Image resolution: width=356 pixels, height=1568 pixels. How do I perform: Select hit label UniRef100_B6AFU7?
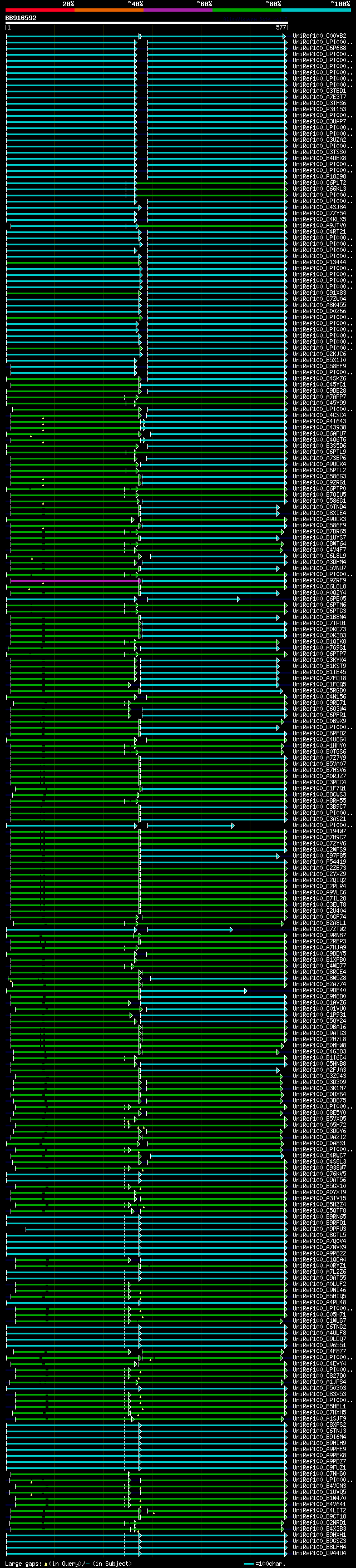tap(319, 433)
